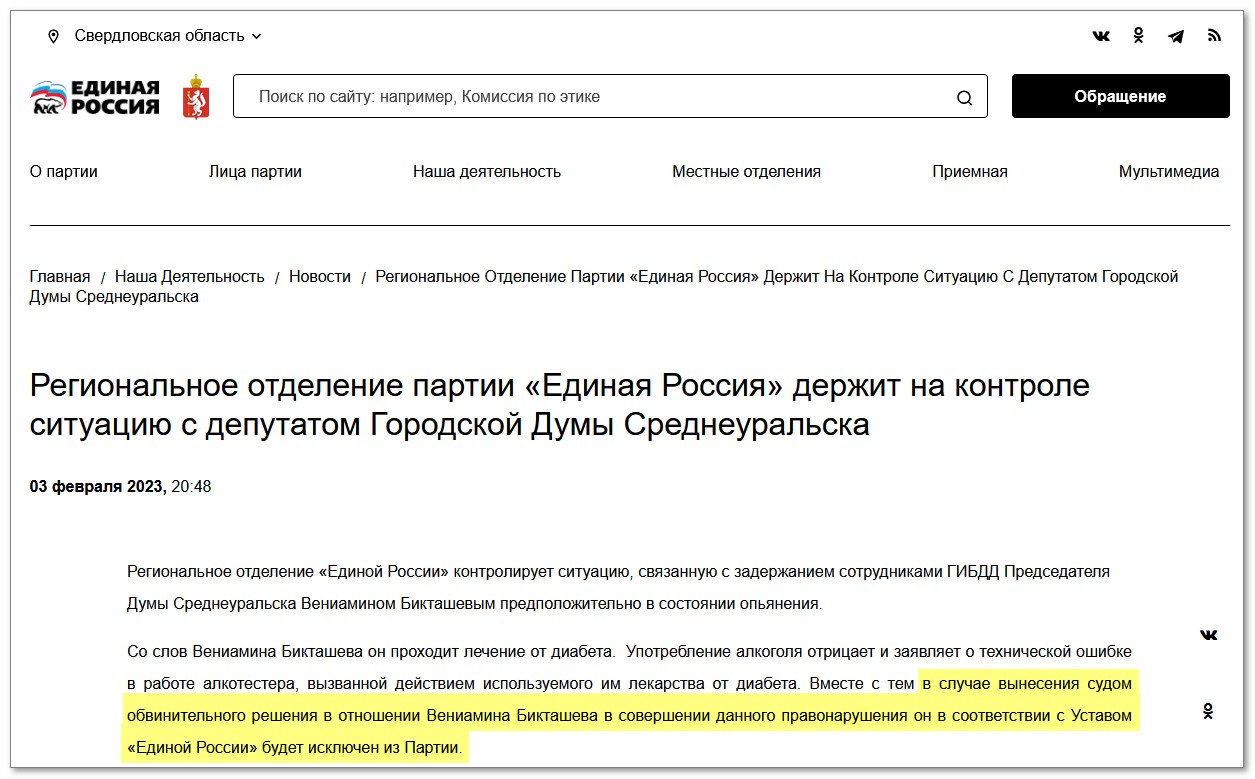Expand the Свердловская область region dropdown
Screen dimensions: 1255x779
coord(167,36)
